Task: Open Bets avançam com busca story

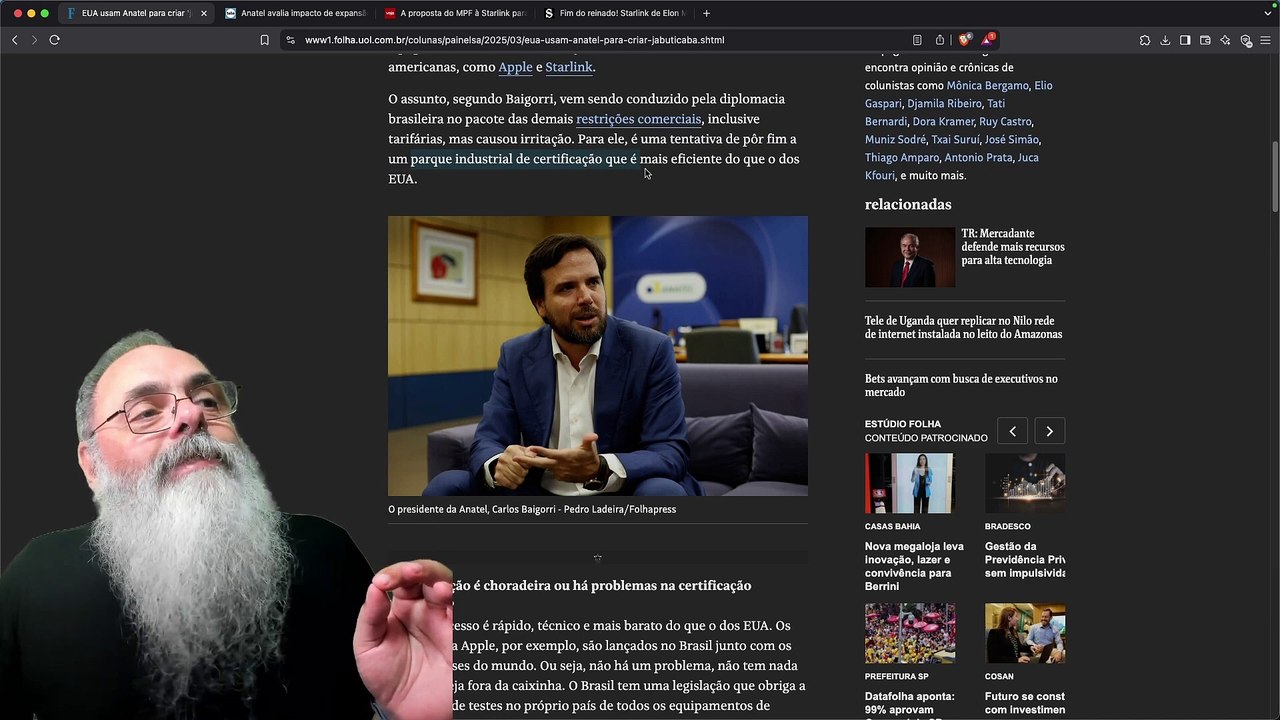Action: pos(961,385)
